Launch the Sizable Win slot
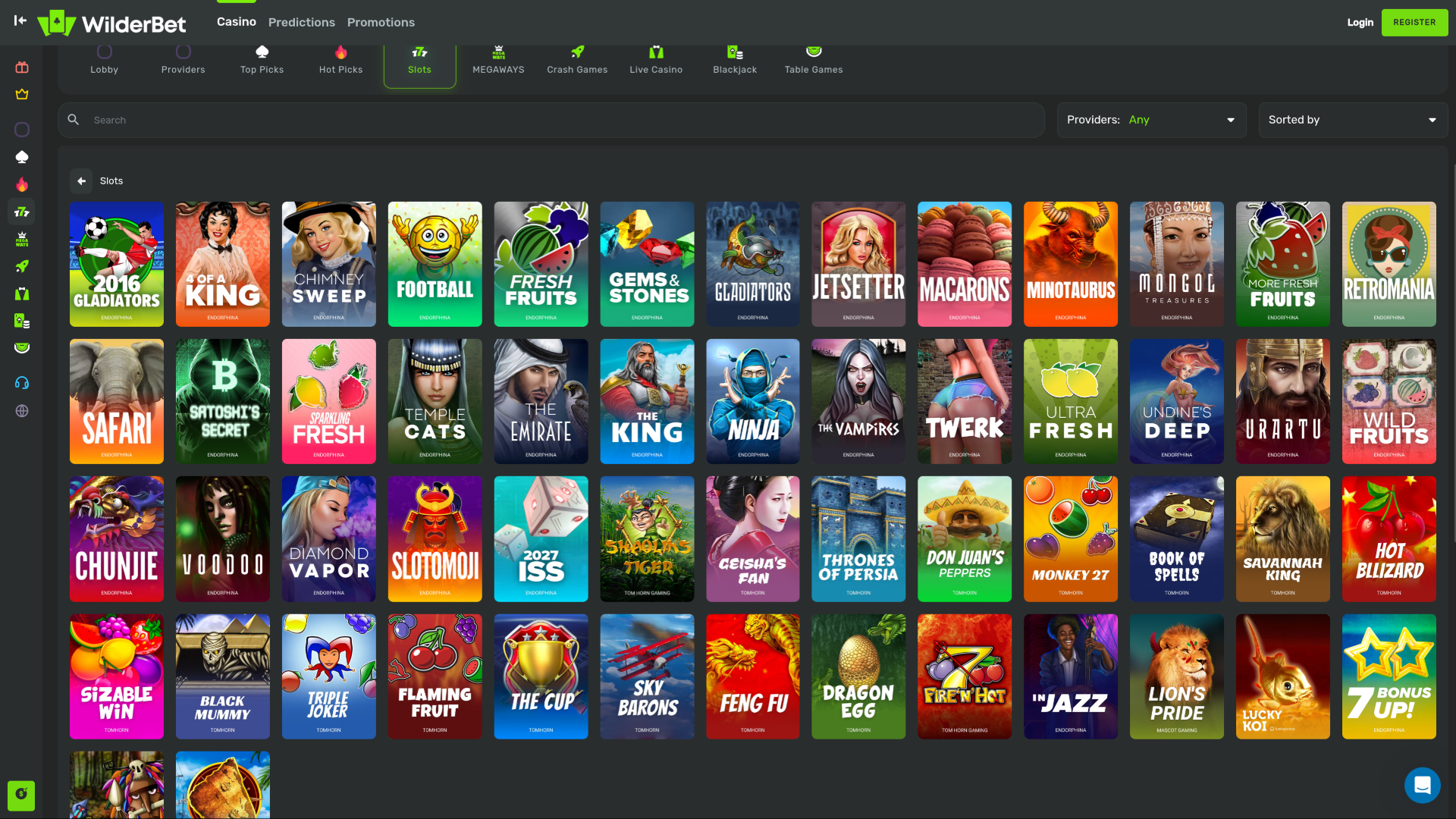The height and width of the screenshot is (819, 1456). click(116, 676)
